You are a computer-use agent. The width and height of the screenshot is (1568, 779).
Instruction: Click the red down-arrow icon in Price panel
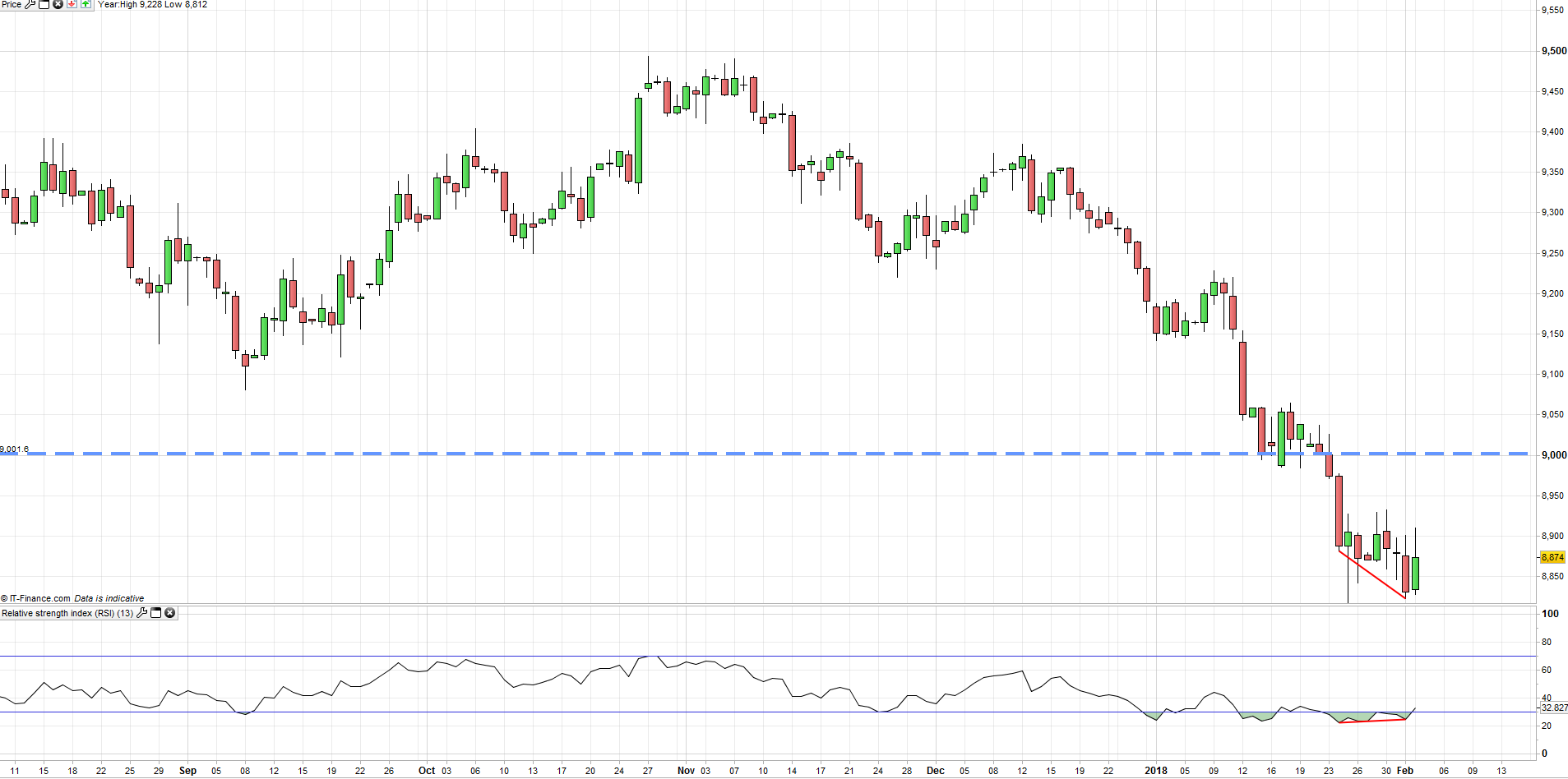[72, 4]
